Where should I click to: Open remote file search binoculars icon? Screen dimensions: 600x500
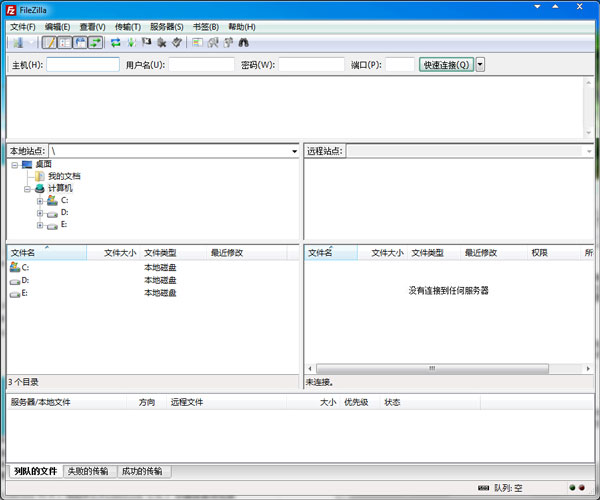[243, 42]
